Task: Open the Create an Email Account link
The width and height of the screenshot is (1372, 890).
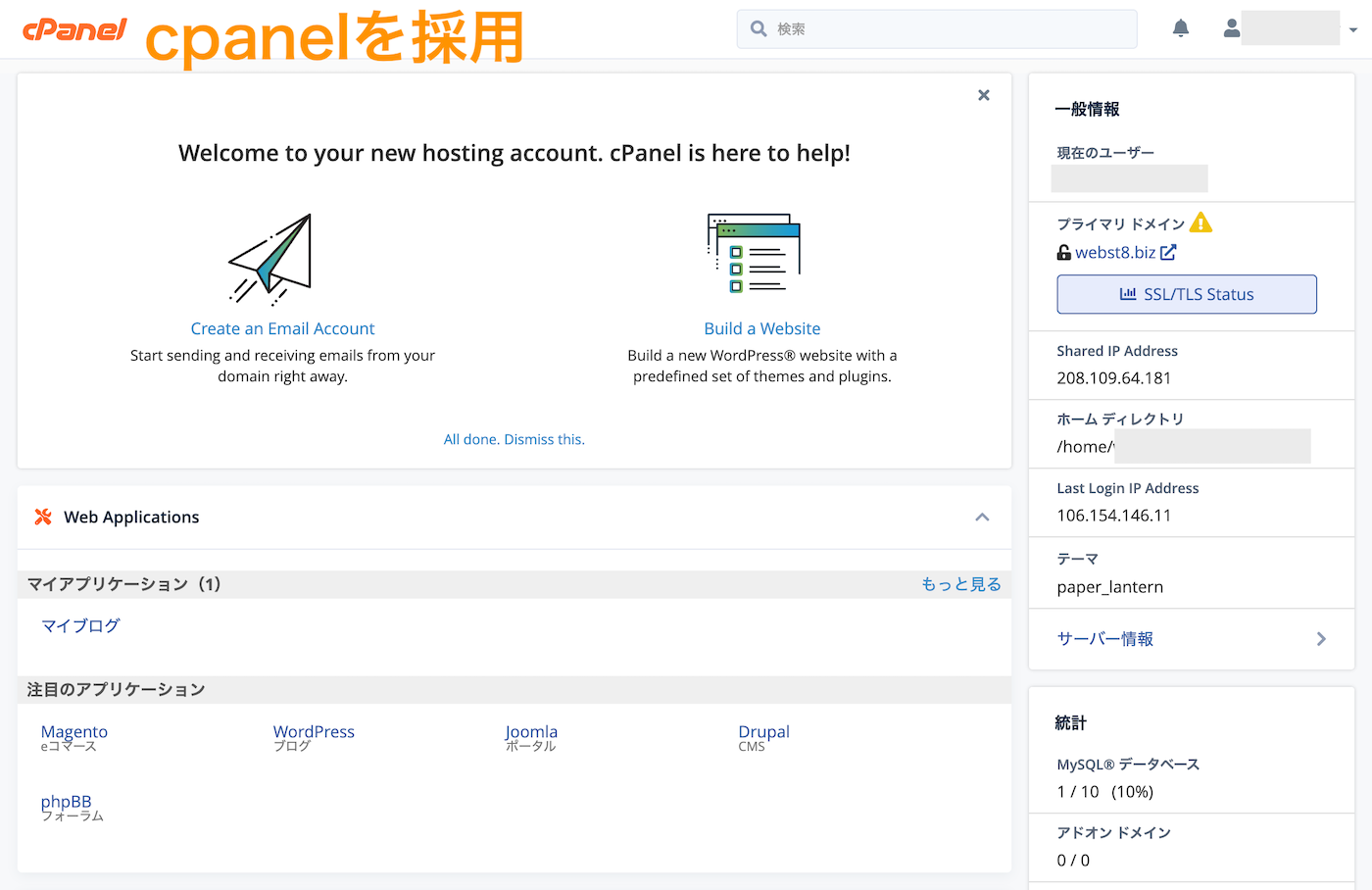Action: 282,328
